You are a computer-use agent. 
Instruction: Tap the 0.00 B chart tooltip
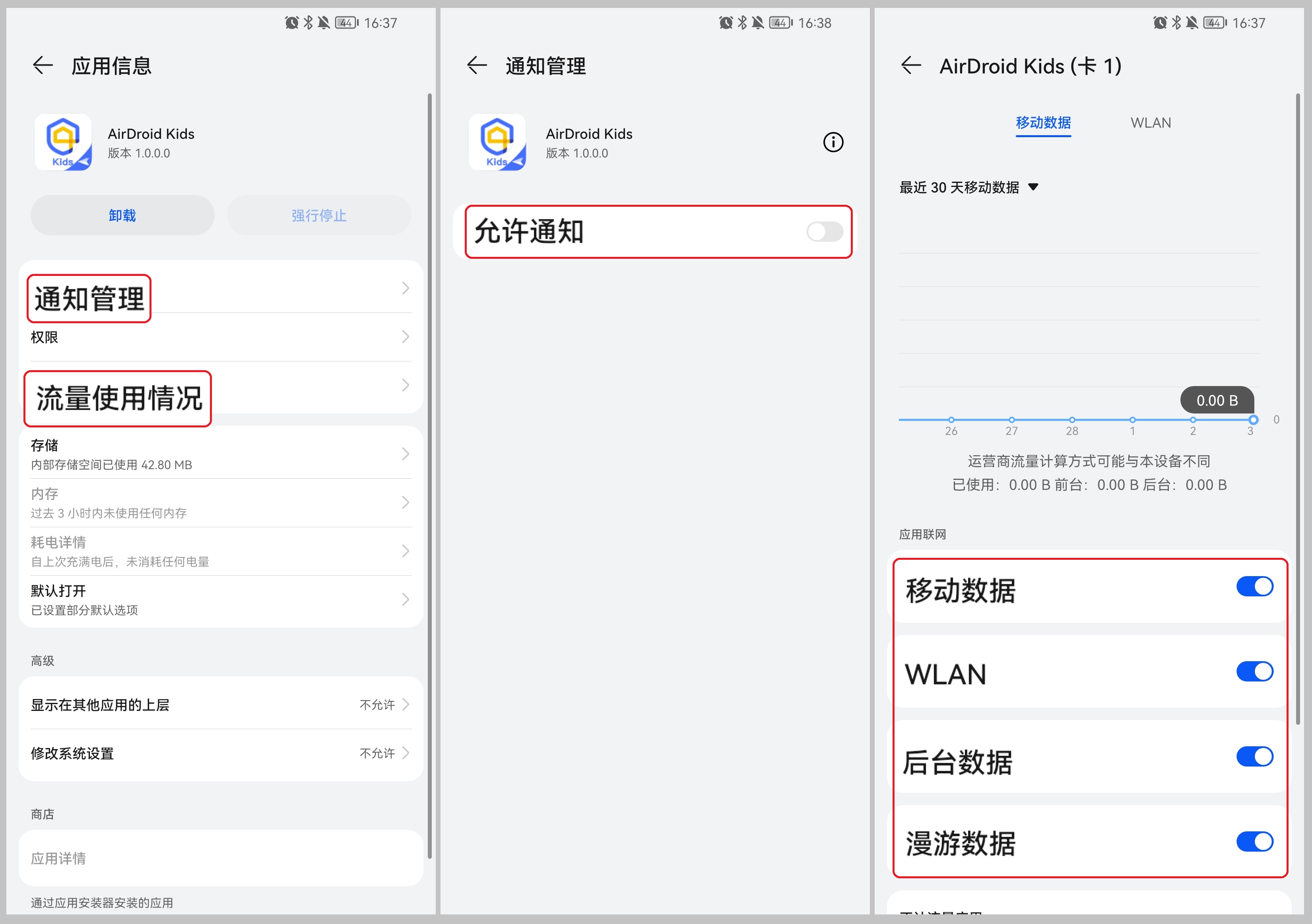click(1217, 400)
